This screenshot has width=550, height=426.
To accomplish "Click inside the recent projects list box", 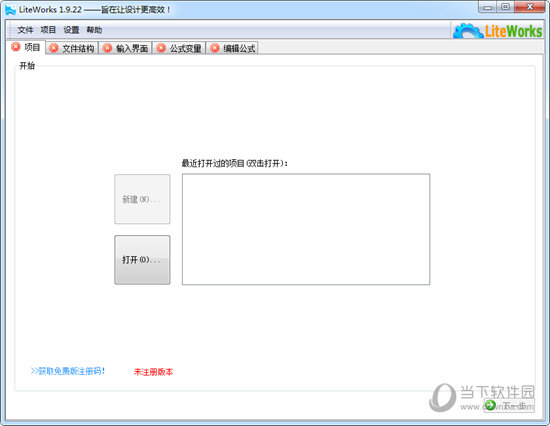I will pyautogui.click(x=306, y=229).
